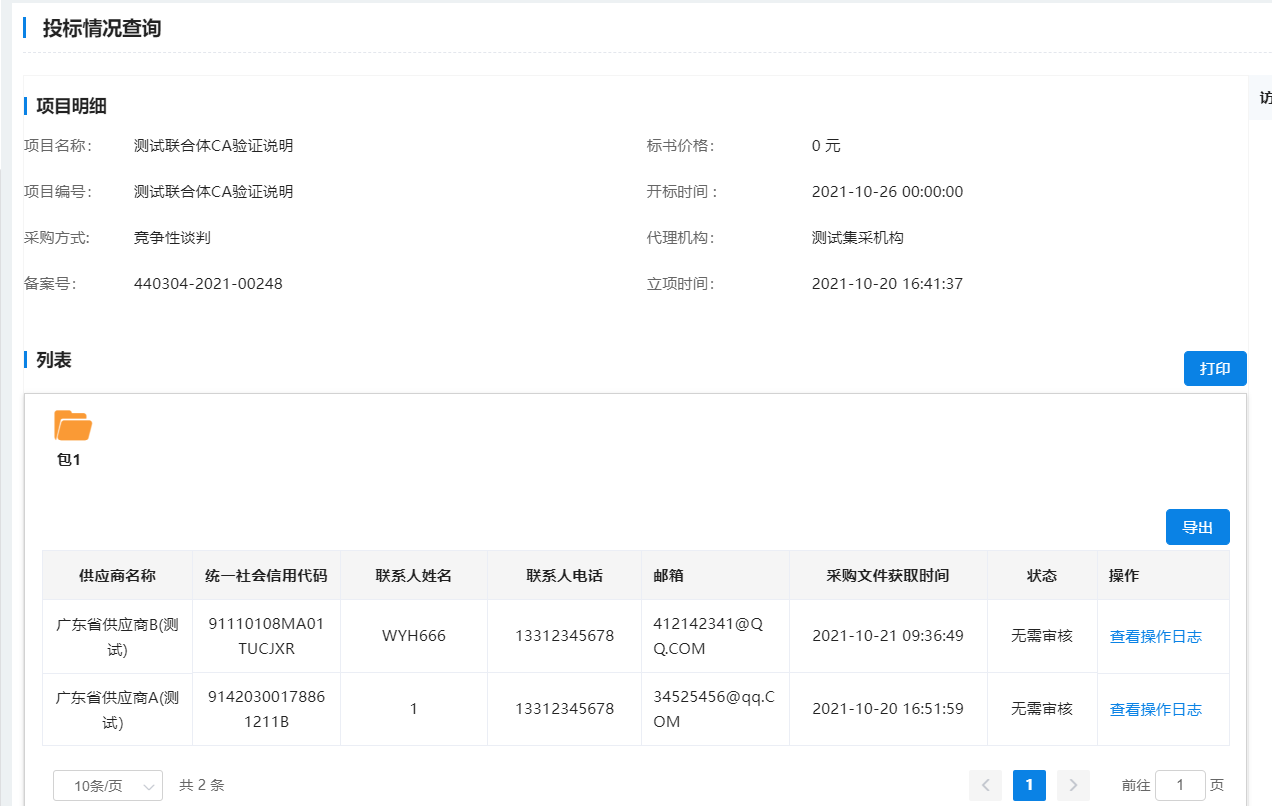Click the 供应商名称 column header
Viewport: 1272px width, 806px height.
(x=117, y=575)
